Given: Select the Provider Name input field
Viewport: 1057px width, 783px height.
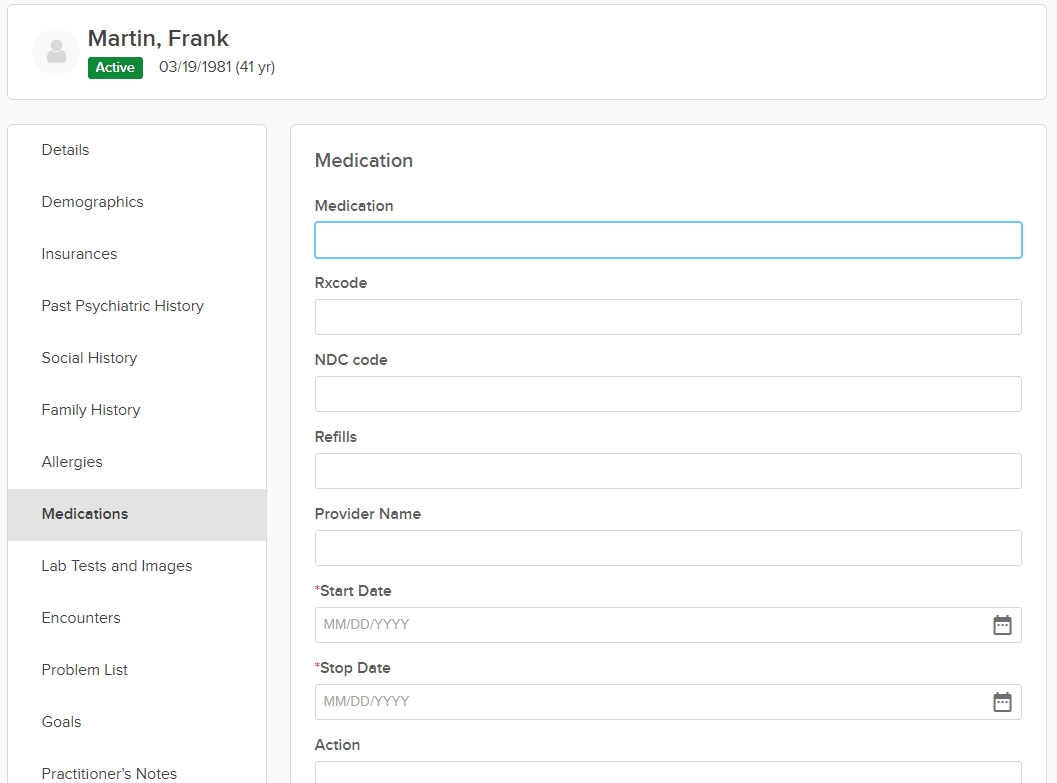Looking at the screenshot, I should pos(668,548).
